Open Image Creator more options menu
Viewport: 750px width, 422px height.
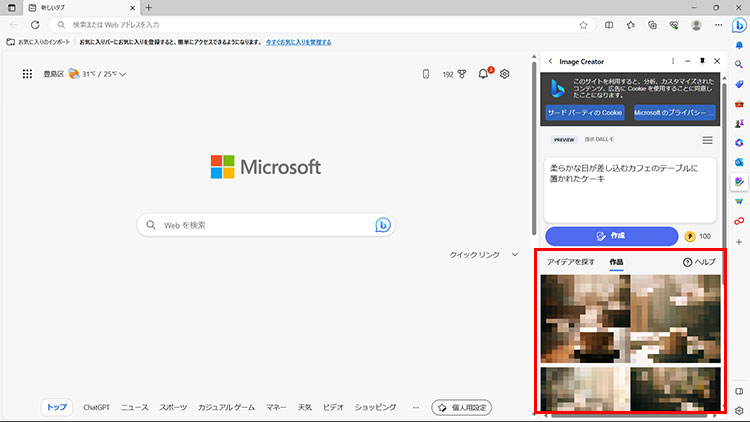(x=672, y=61)
